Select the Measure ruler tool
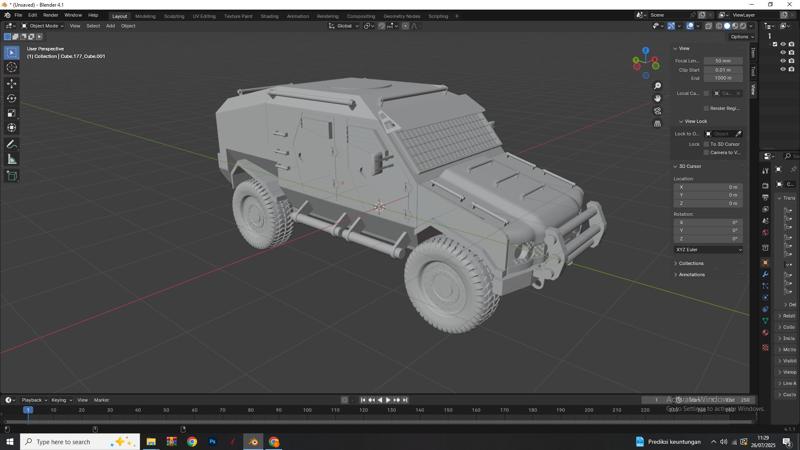 click(x=12, y=160)
